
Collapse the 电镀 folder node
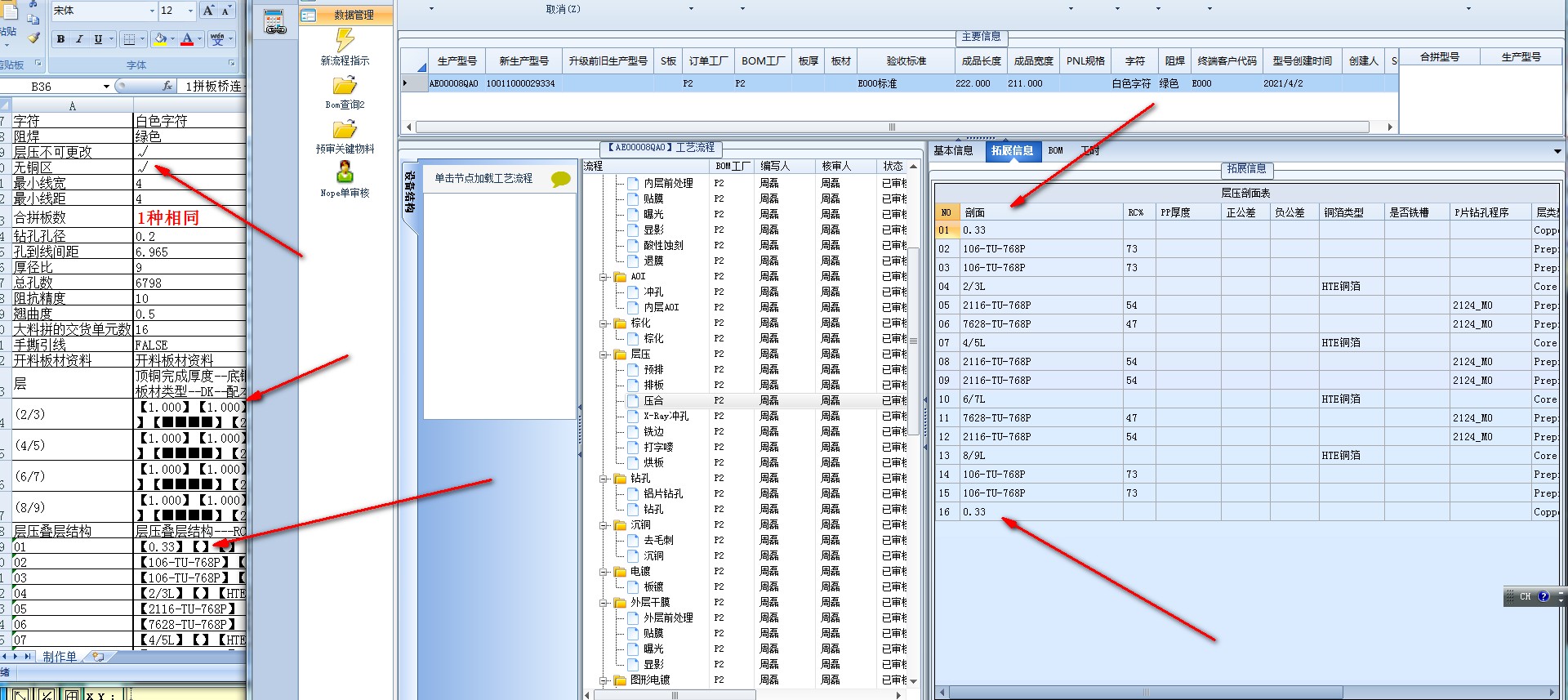(x=604, y=572)
